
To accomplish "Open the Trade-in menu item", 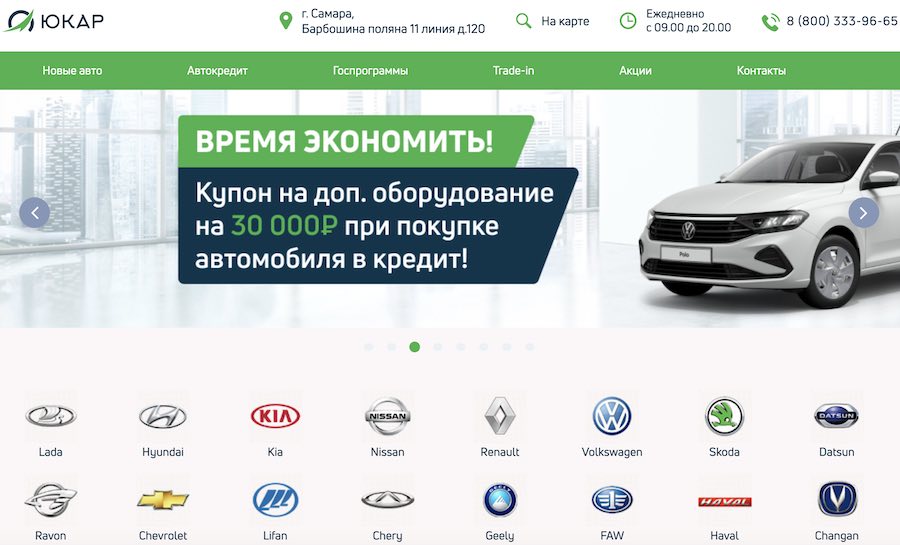I will coord(513,71).
